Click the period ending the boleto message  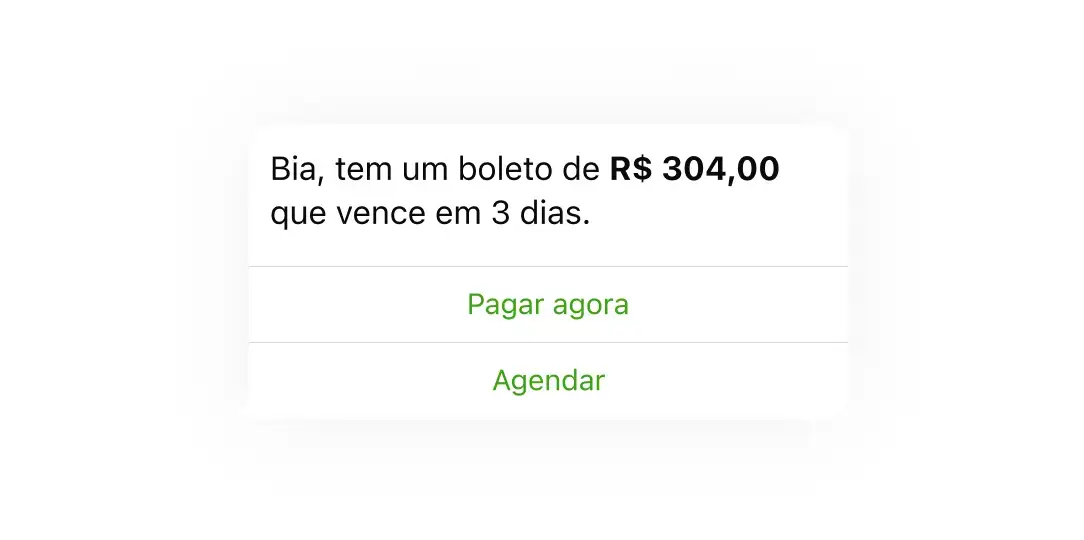(587, 223)
